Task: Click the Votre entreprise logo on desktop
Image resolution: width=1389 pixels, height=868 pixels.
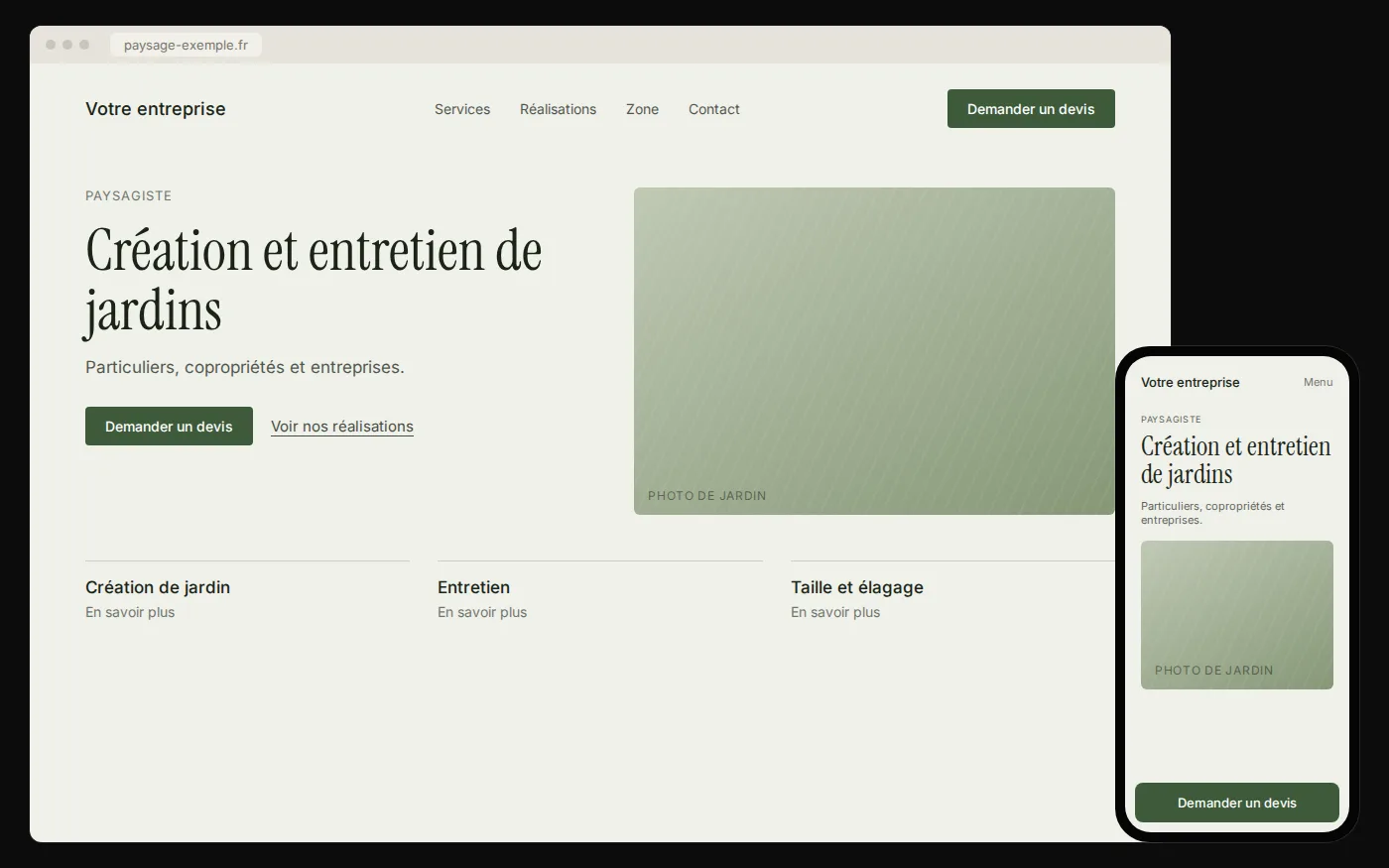Action: [156, 109]
